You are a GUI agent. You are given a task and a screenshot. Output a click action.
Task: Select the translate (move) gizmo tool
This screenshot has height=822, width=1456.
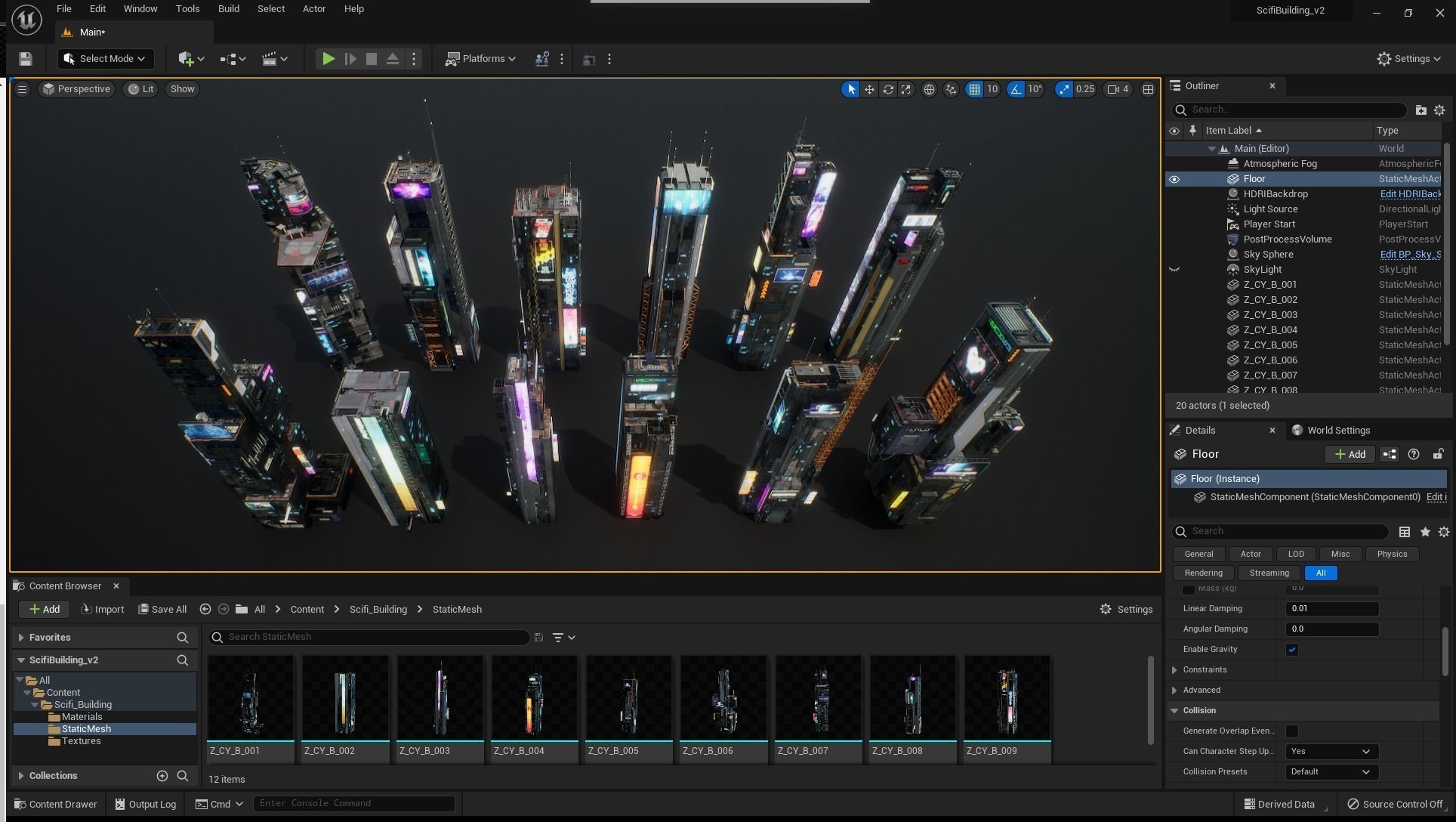pyautogui.click(x=869, y=89)
